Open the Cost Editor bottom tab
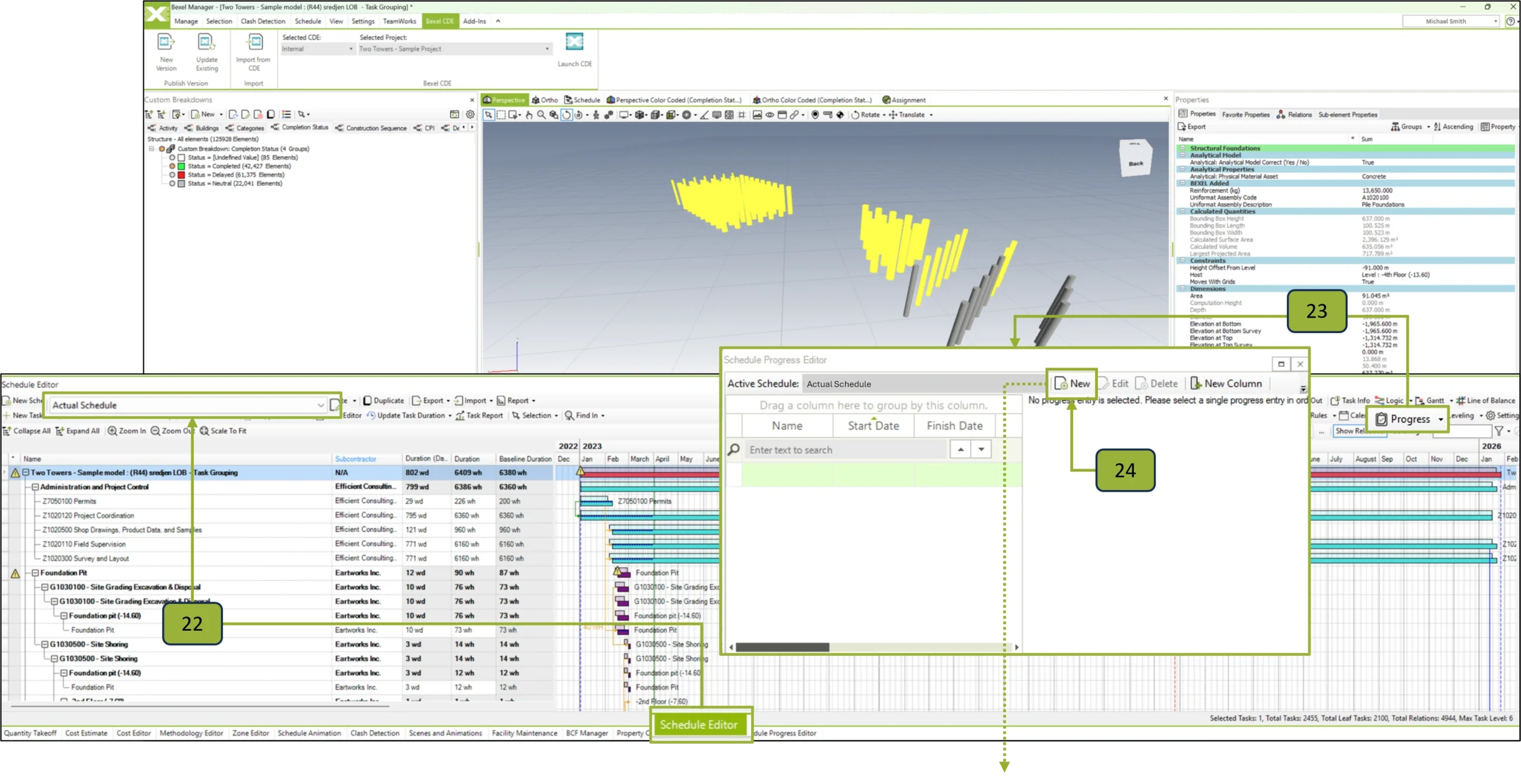The height and width of the screenshot is (784, 1521). coord(134,733)
